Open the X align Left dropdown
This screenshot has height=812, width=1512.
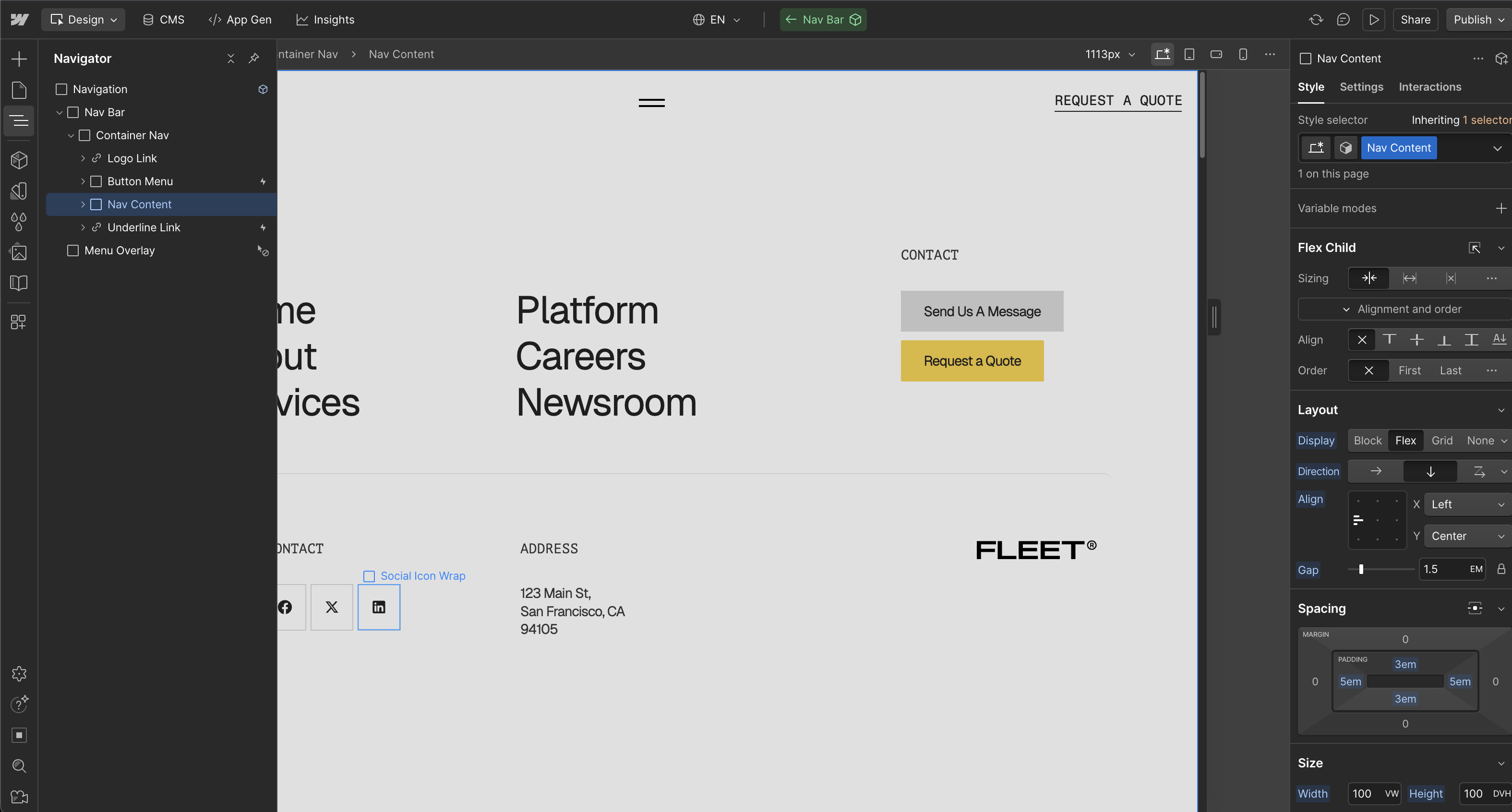point(1467,504)
